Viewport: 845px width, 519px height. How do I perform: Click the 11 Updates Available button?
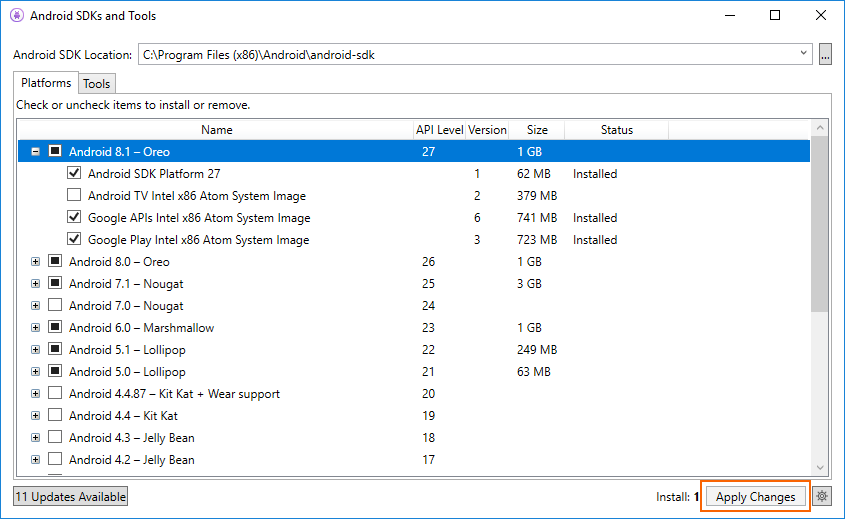[x=70, y=497]
